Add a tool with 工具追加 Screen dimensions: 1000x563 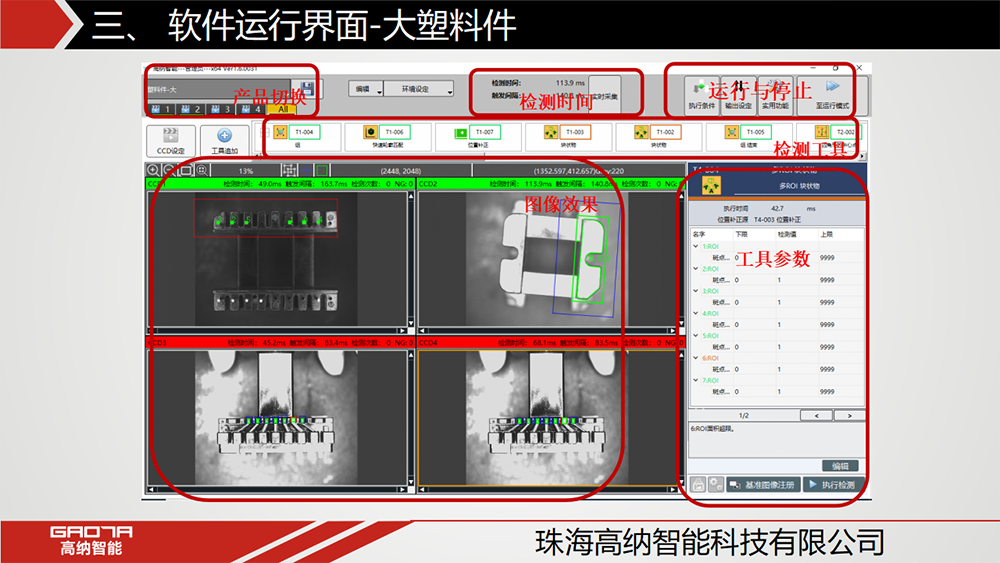[224, 140]
